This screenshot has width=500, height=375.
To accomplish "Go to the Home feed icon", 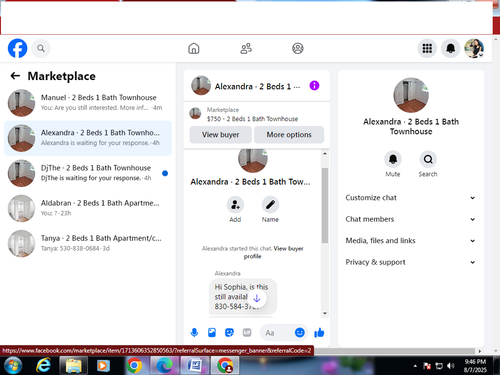I will [x=194, y=48].
